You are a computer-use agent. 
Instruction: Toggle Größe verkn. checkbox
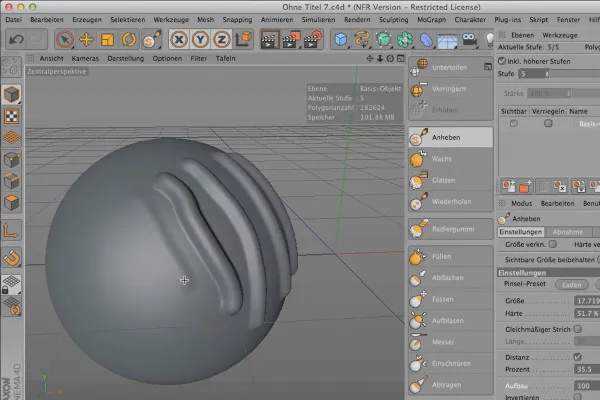[552, 244]
